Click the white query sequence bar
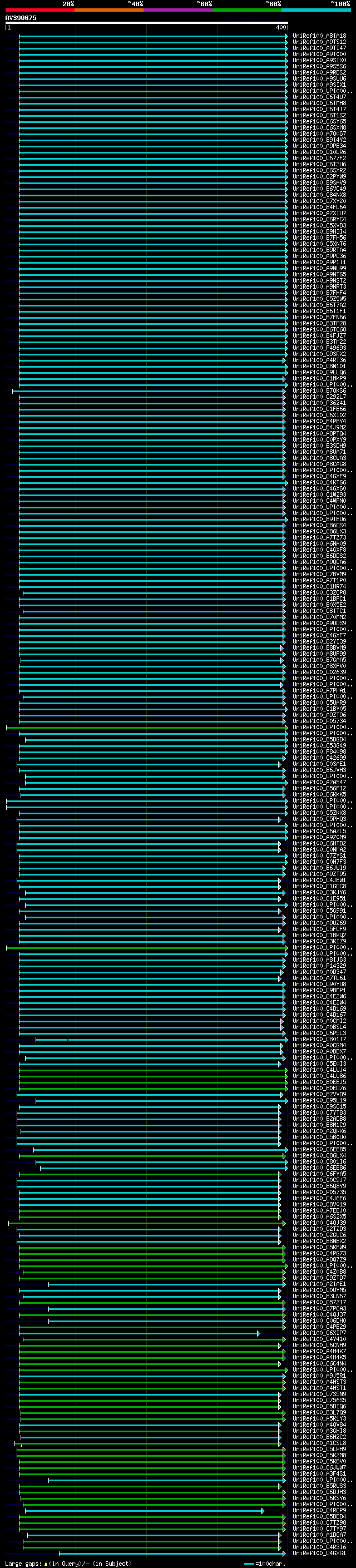This screenshot has width=356, height=1568. click(147, 22)
